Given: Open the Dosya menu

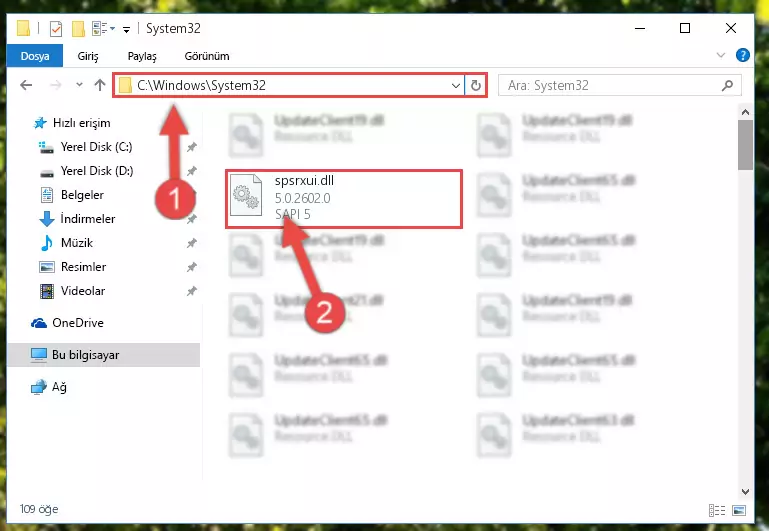Looking at the screenshot, I should [35, 56].
